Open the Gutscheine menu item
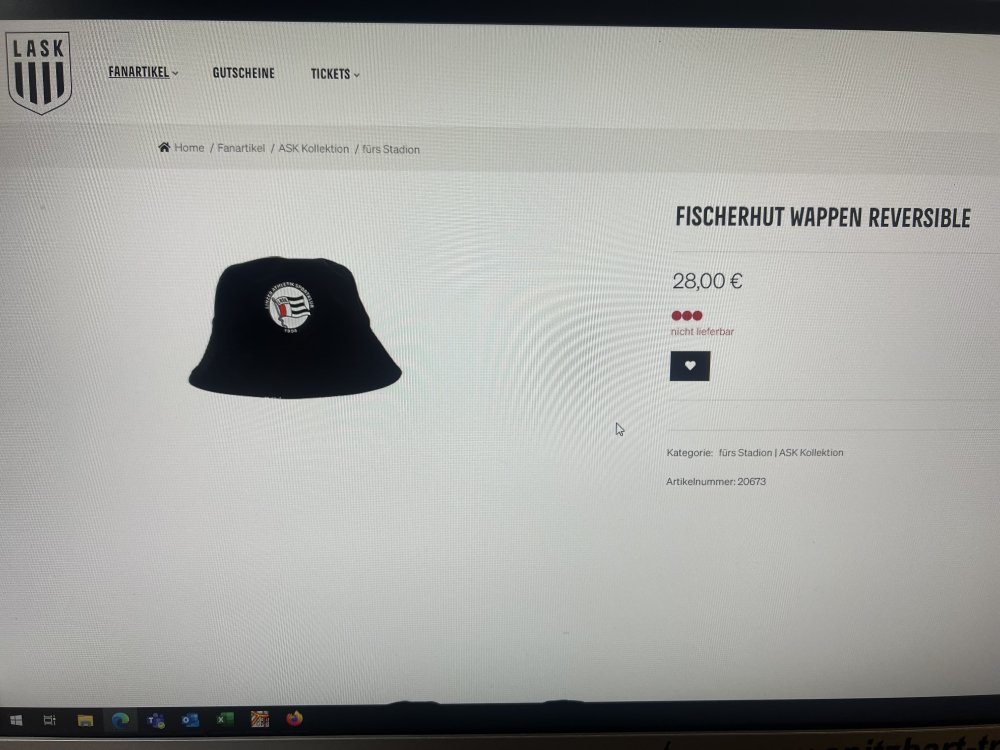This screenshot has width=1000, height=750. [244, 73]
